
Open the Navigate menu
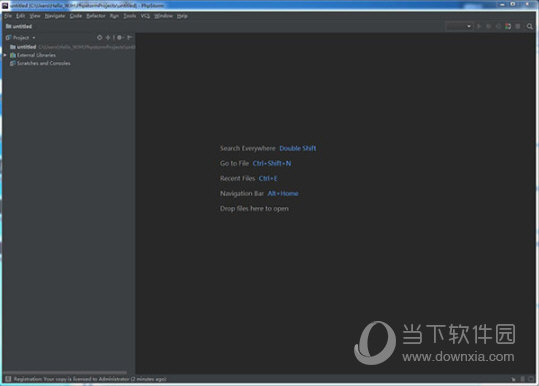pos(55,16)
